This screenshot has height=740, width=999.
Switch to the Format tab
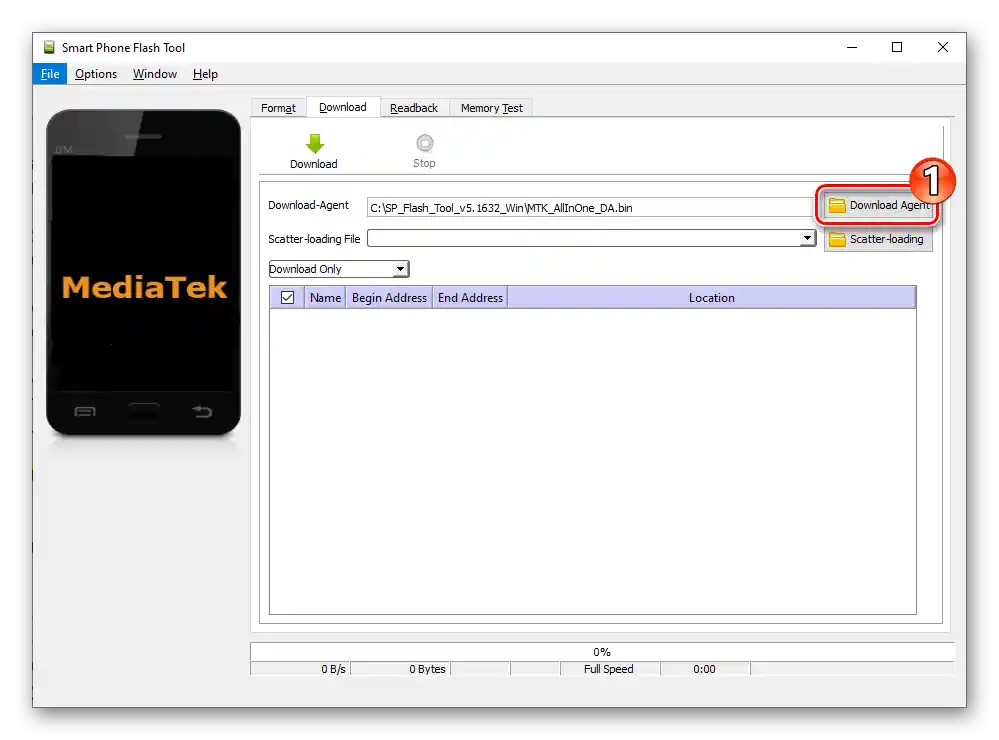pyautogui.click(x=278, y=107)
